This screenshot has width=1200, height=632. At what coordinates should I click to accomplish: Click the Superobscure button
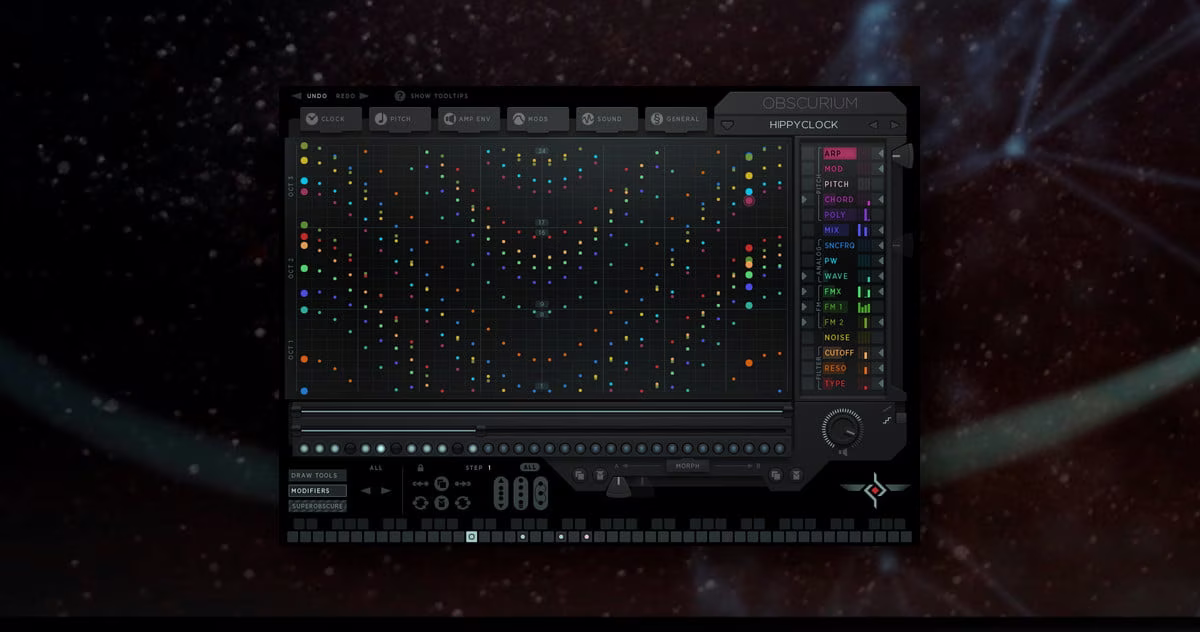(318, 505)
